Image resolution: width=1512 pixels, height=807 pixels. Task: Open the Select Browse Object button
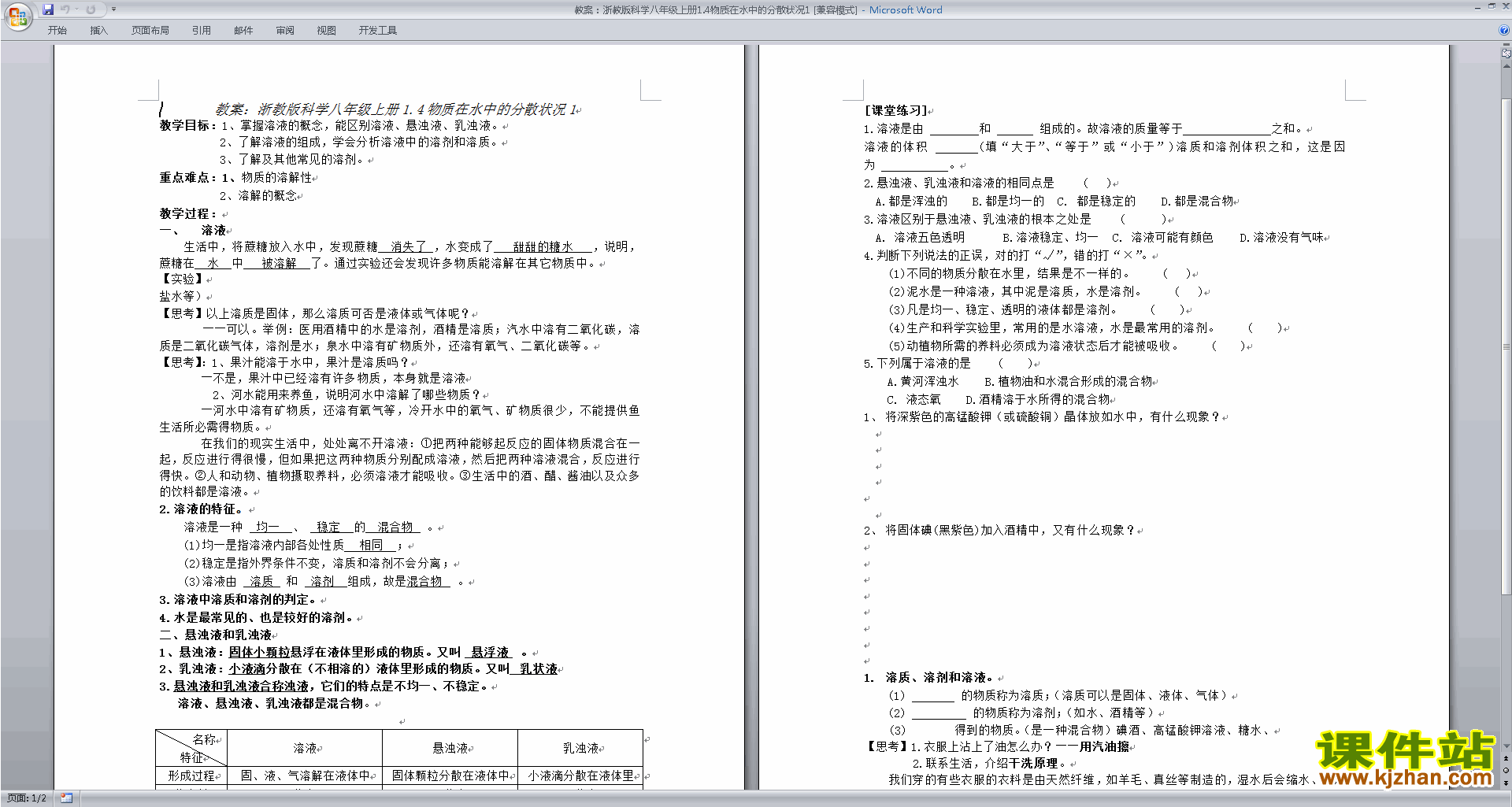1506,771
